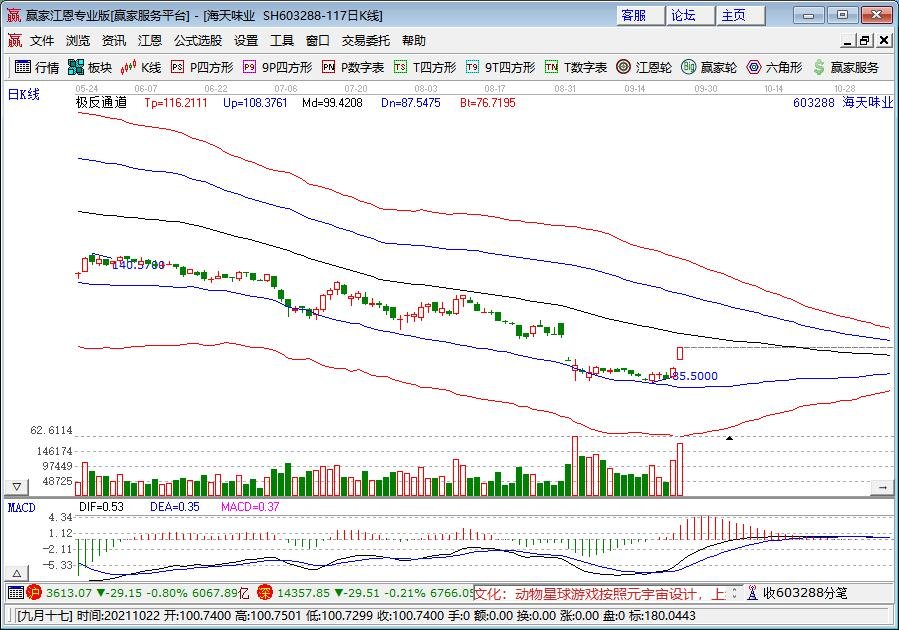
Task: Click the red 赢 logo in menu bar
Action: pyautogui.click(x=14, y=40)
